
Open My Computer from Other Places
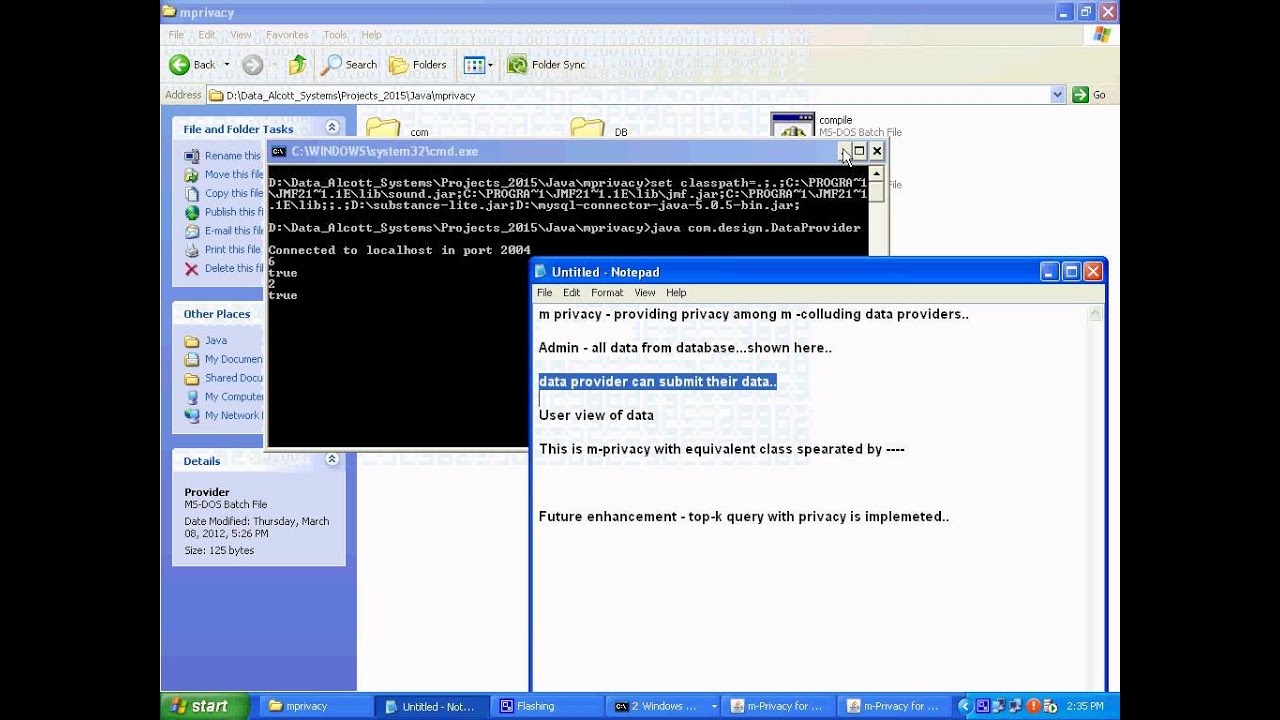point(225,397)
